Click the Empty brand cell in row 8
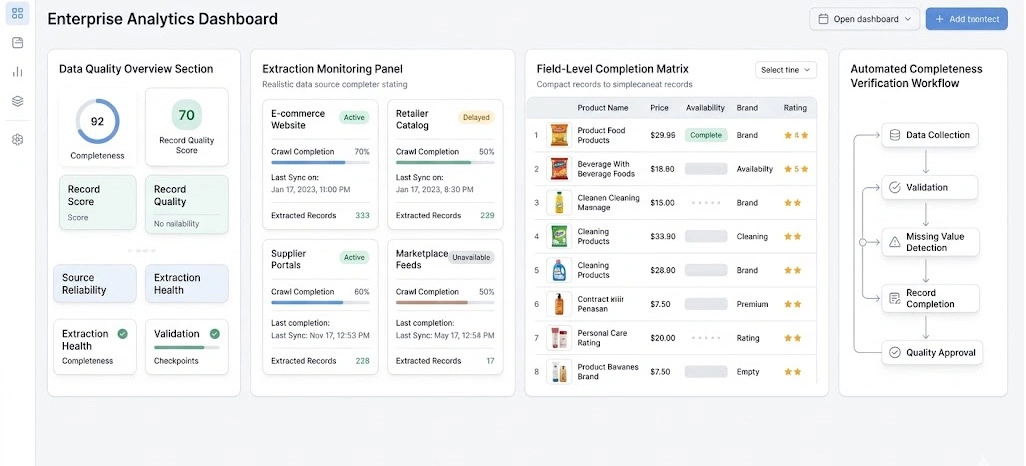This screenshot has width=1026, height=466. pos(748,372)
